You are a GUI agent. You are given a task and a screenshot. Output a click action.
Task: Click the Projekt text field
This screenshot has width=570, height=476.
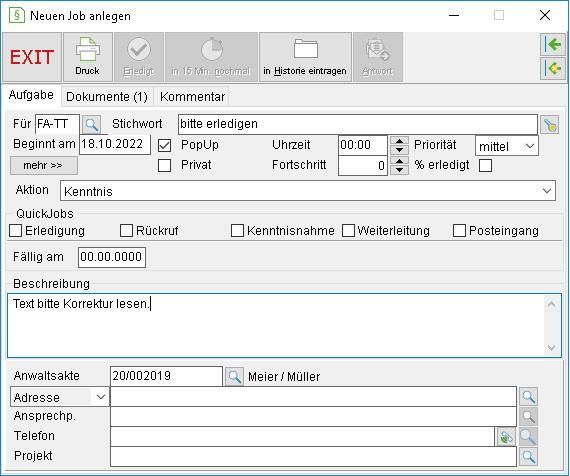(x=313, y=456)
